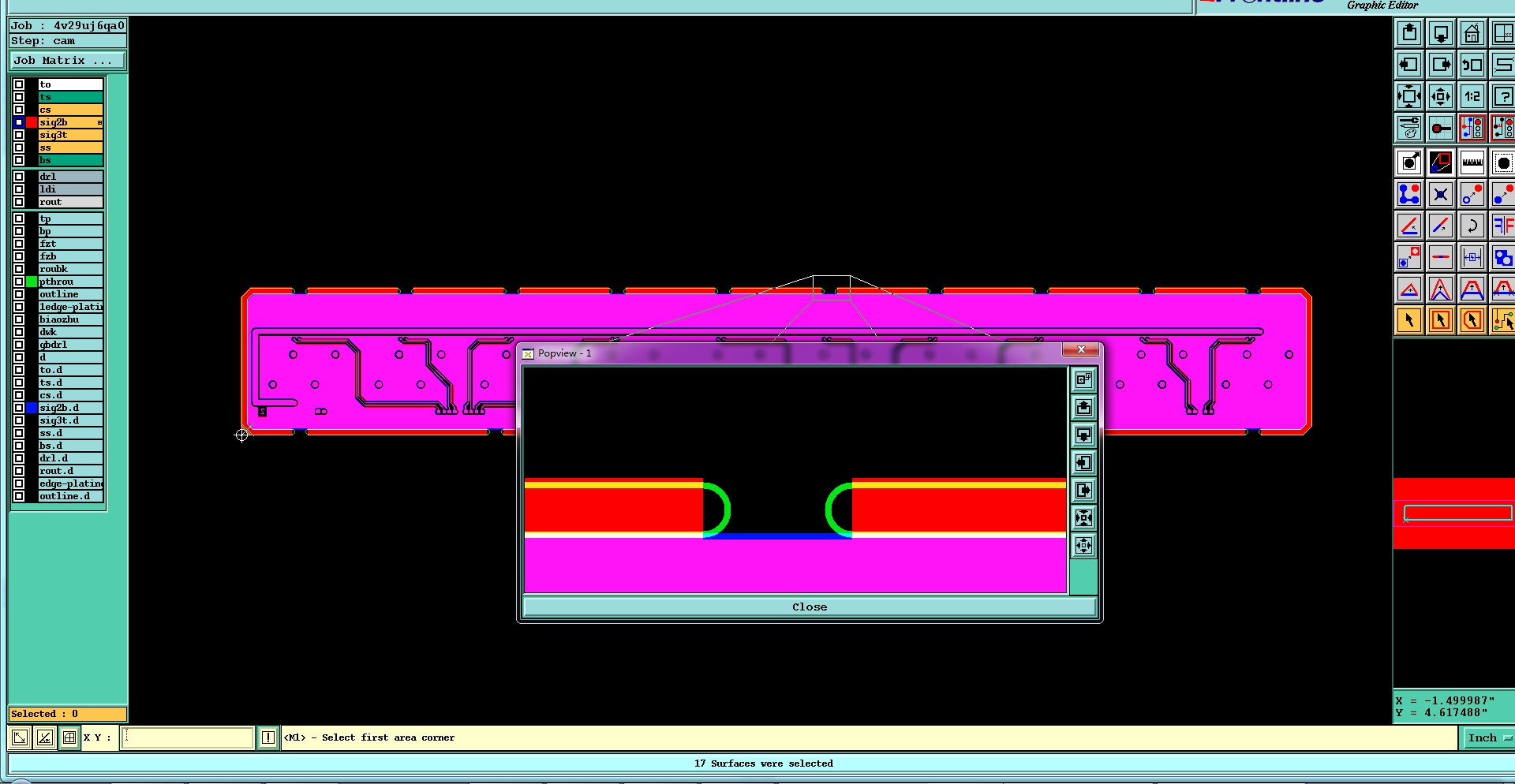Pan left in the Popview window
This screenshot has height=784, width=1515.
1083,462
